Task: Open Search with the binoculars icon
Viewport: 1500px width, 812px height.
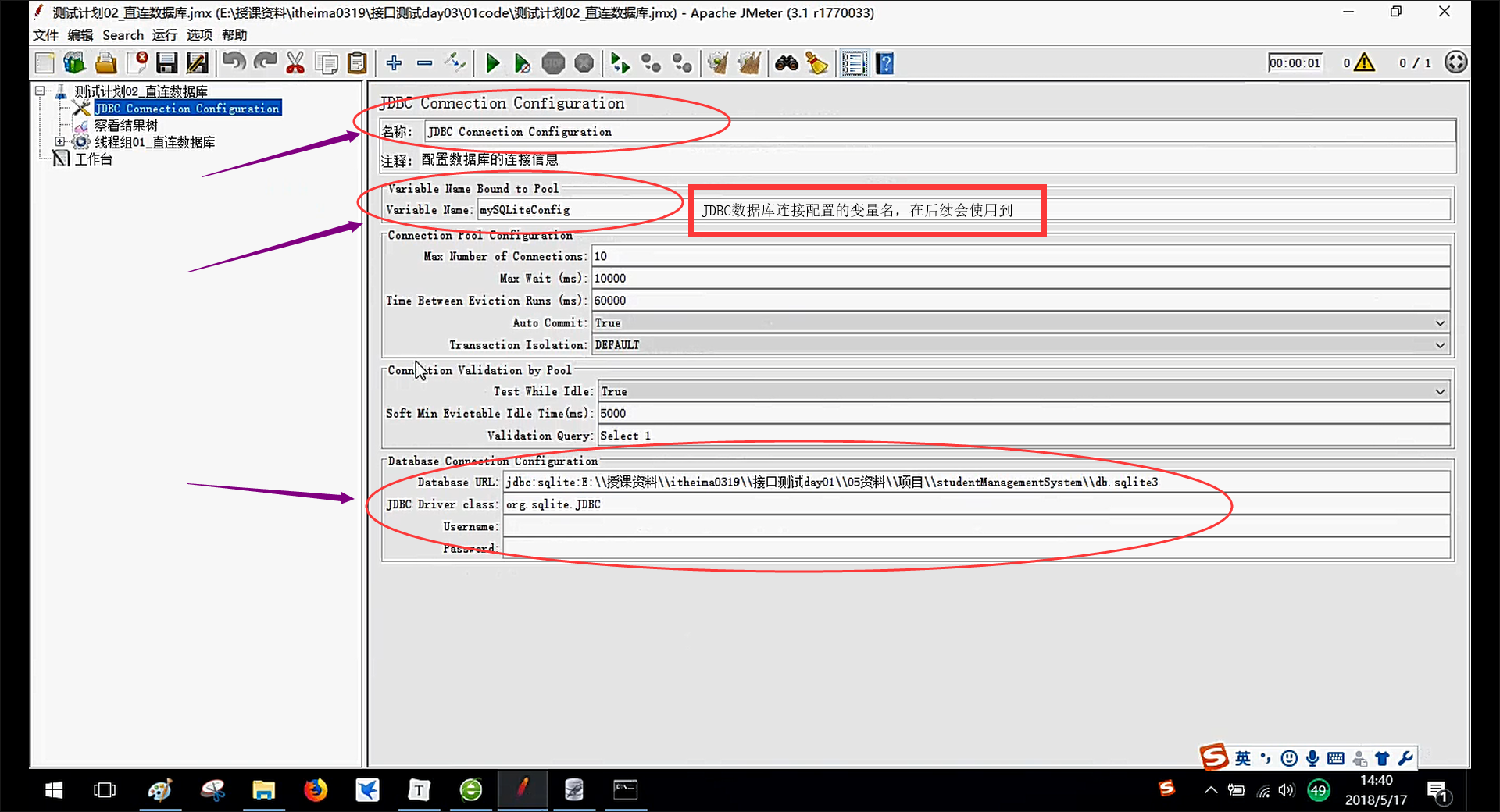Action: 787,63
